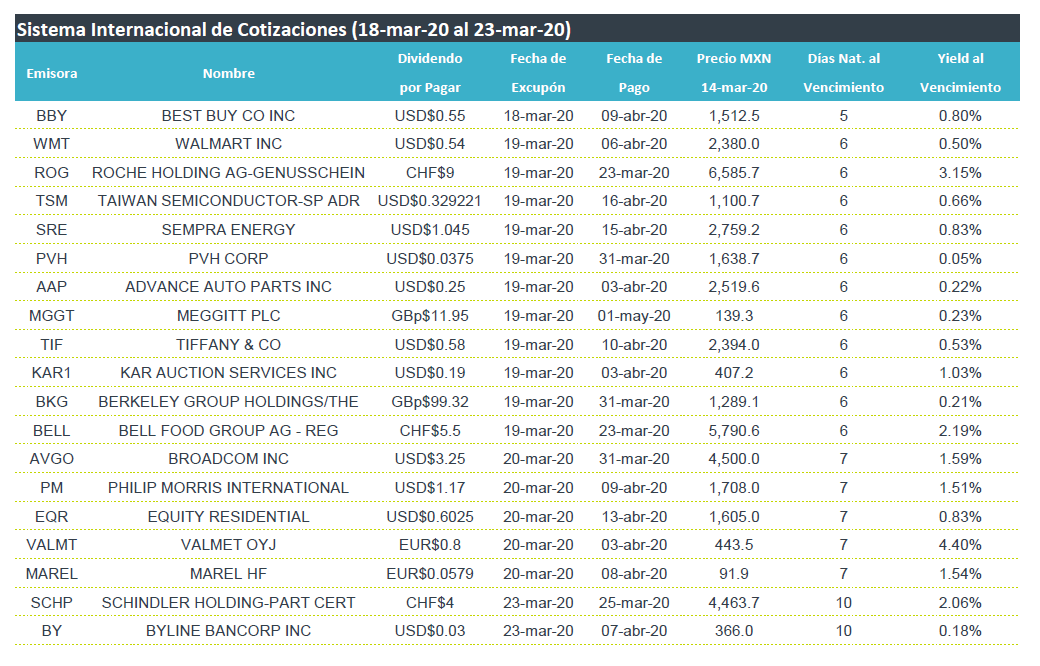The image size is (1040, 666).
Task: Select the name 'PVH CORP'
Action: [x=228, y=259]
